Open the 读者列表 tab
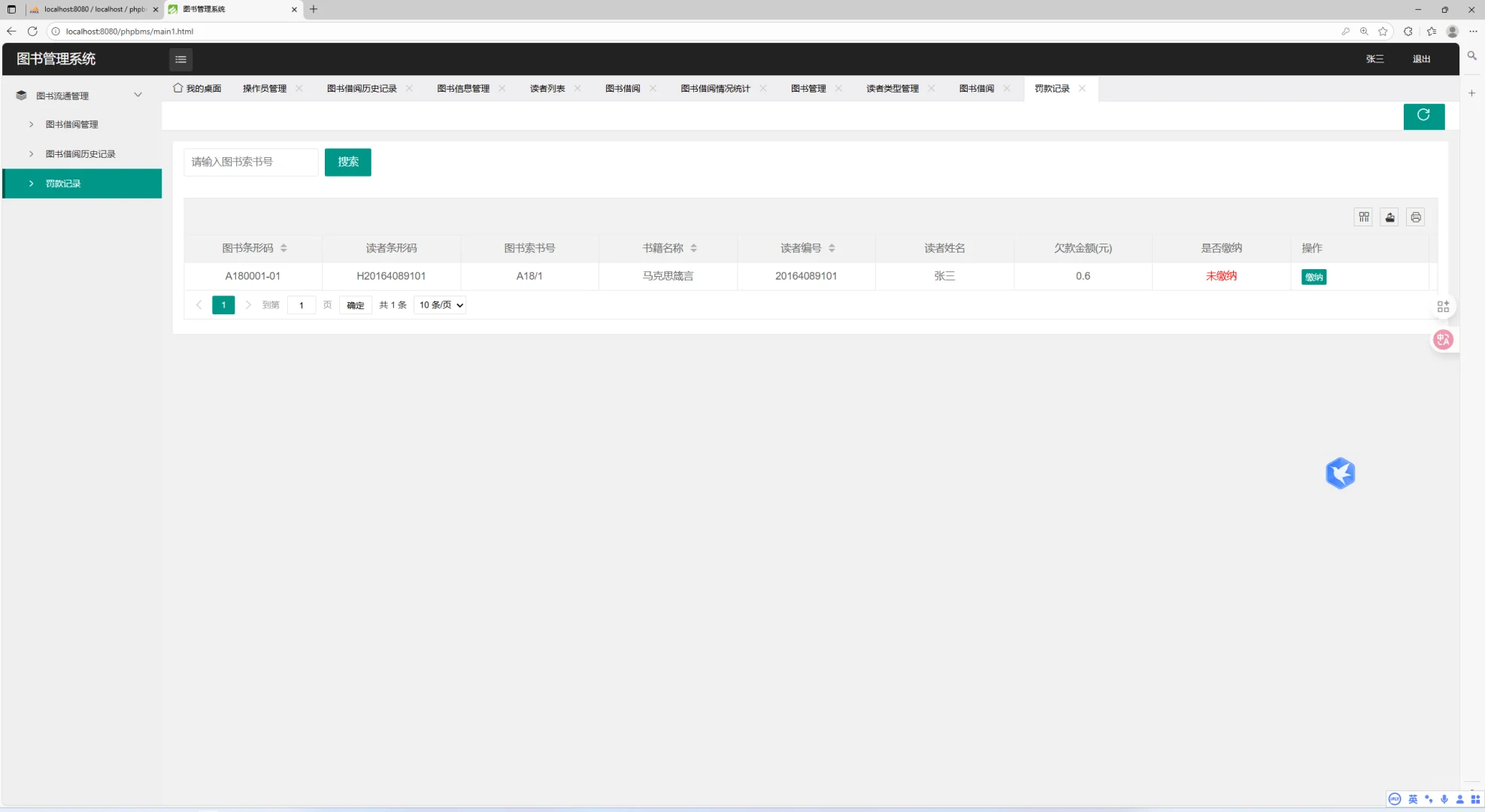1485x812 pixels. click(x=548, y=88)
